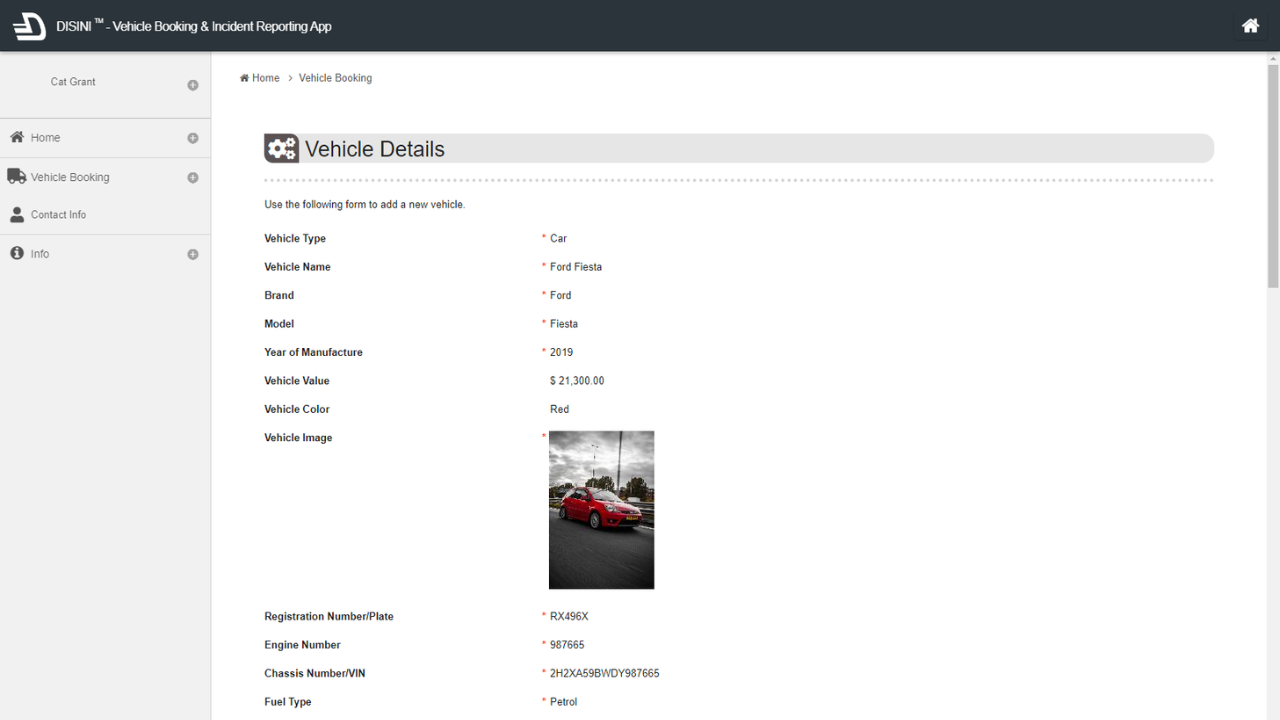Viewport: 1280px width, 720px height.
Task: Follow the Home breadcrumb link
Action: tap(266, 78)
